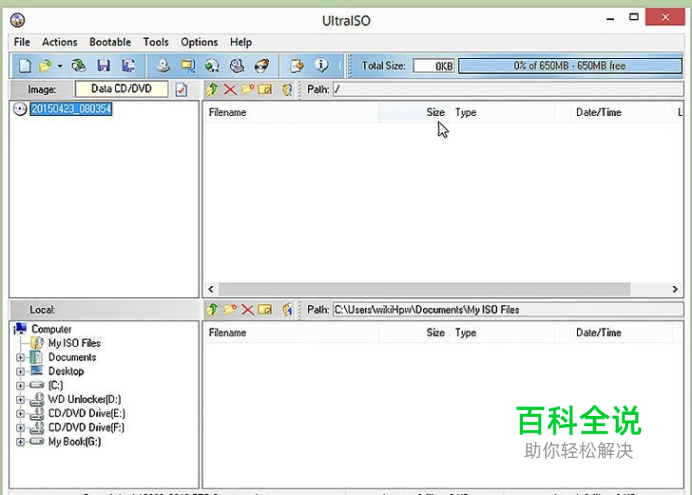The image size is (692, 495).
Task: Expand the CD/DVD Drive(F:) node
Action: 20,428
